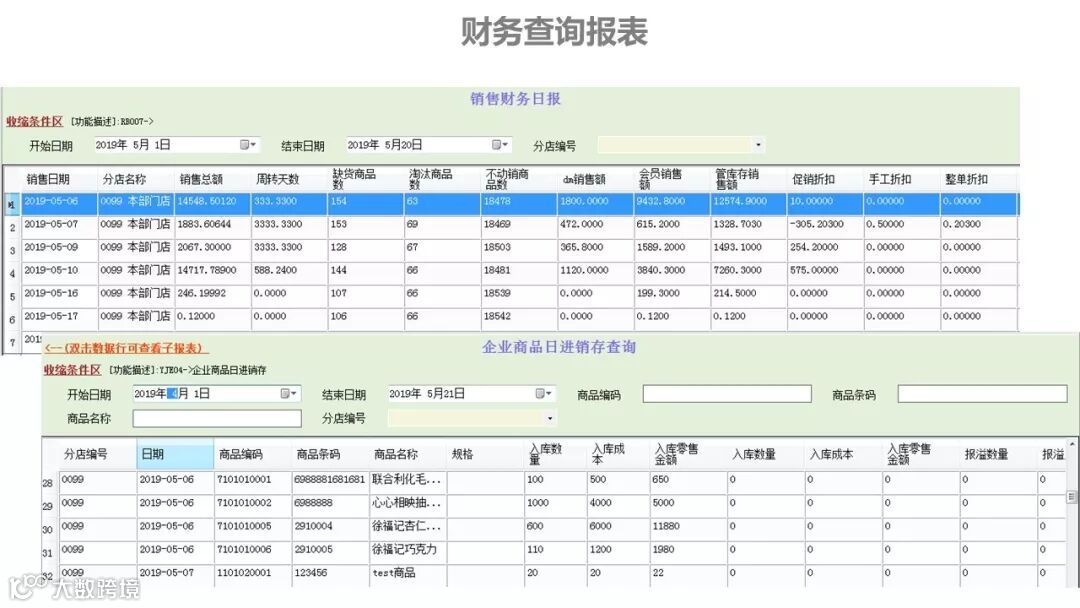Click product code 7101010005 cell
Screen dimensions: 1080x608
[253, 527]
